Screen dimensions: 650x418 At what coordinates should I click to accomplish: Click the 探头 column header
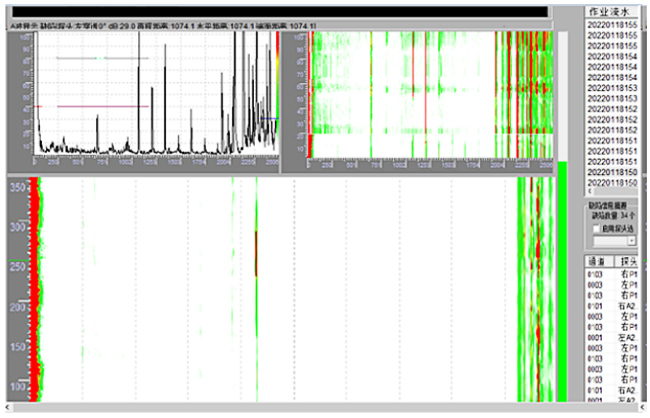click(x=630, y=260)
